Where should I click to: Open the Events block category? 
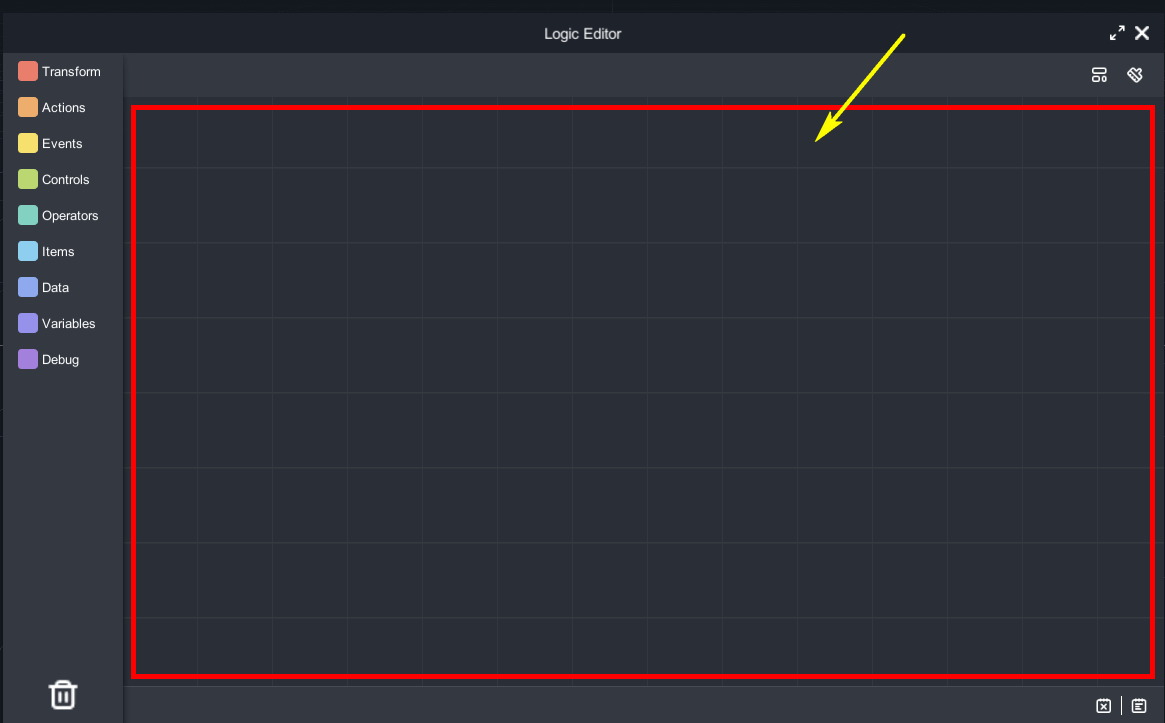(62, 144)
